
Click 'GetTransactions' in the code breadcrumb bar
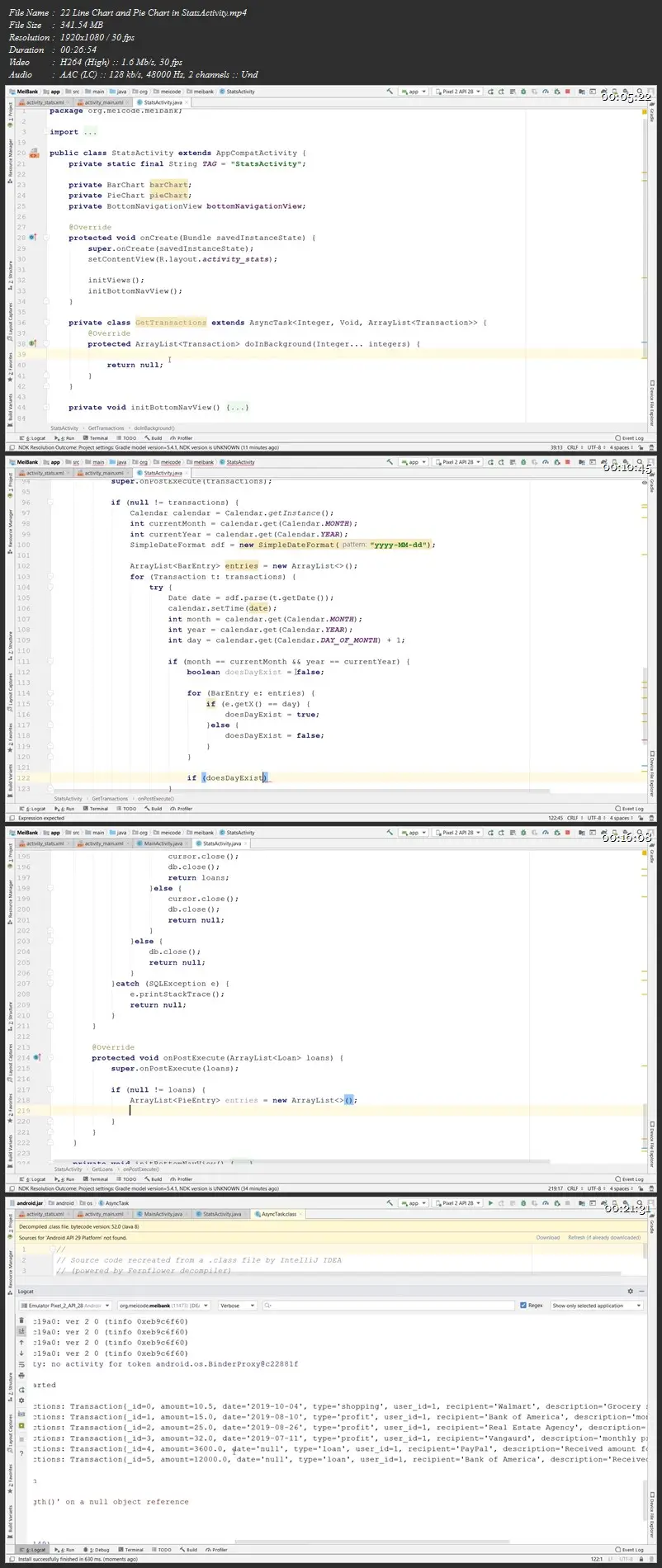click(106, 428)
